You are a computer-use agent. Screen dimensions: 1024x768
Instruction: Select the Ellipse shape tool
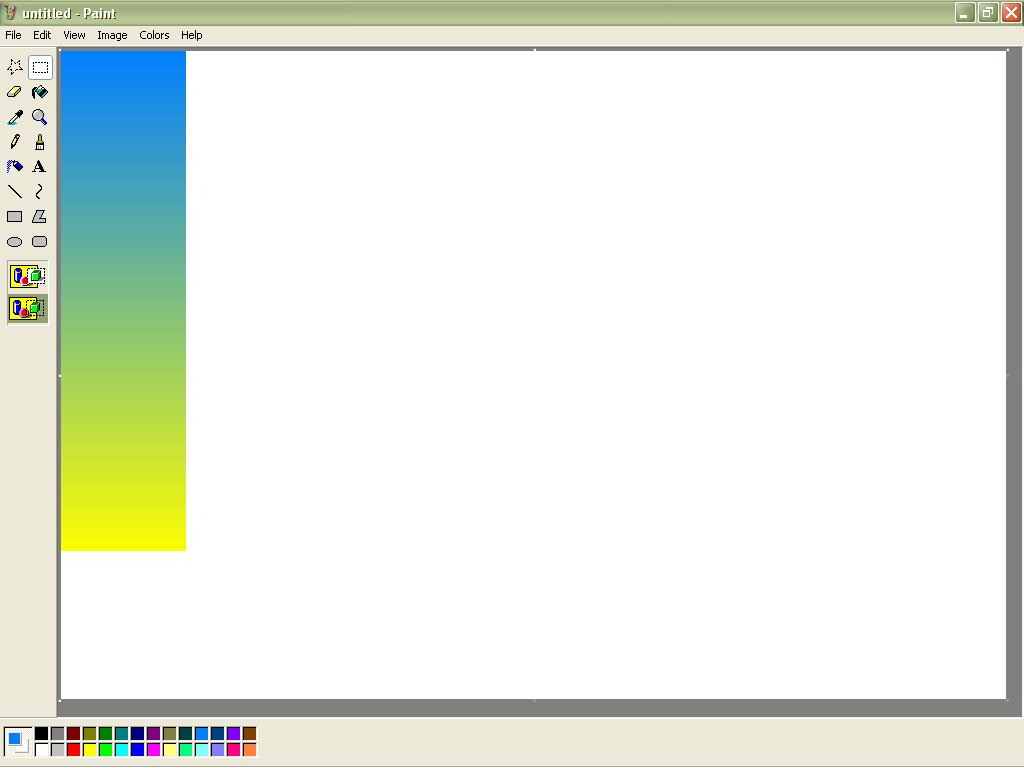click(14, 242)
